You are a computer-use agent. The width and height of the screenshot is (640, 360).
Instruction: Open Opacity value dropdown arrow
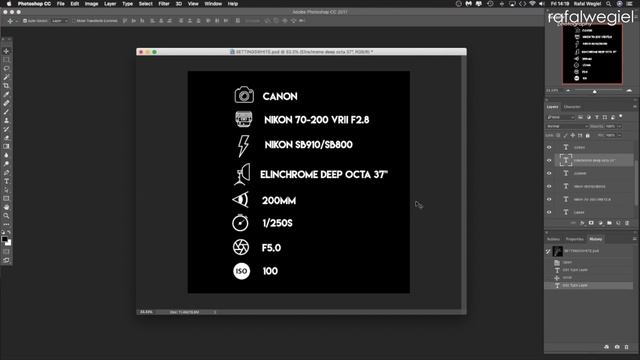click(619, 126)
